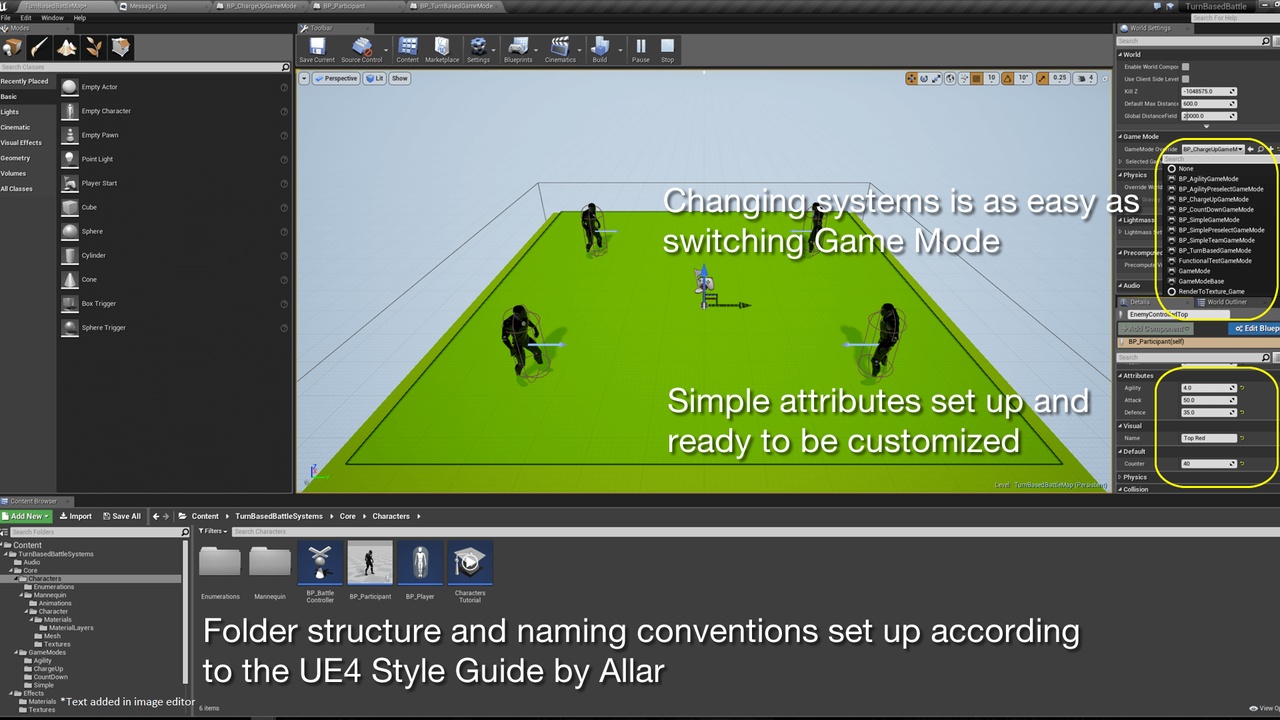1280x720 pixels.
Task: Open the Marketplace from the toolbar
Action: 442,47
